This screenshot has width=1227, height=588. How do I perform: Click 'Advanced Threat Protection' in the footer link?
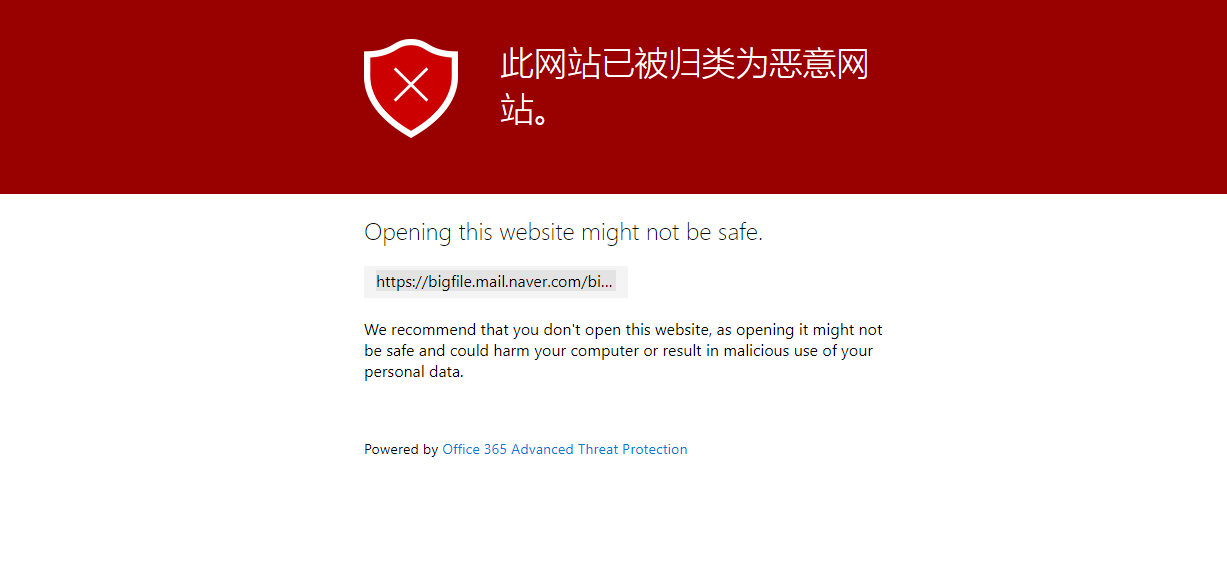point(599,449)
